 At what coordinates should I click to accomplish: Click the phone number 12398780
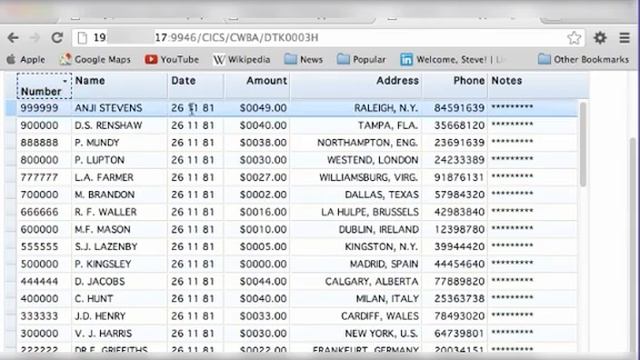459,229
